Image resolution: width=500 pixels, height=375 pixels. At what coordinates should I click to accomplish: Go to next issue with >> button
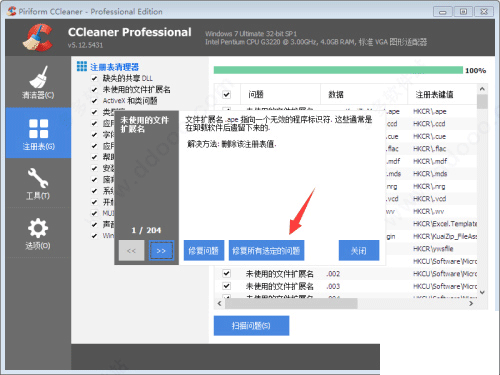pyautogui.click(x=161, y=251)
